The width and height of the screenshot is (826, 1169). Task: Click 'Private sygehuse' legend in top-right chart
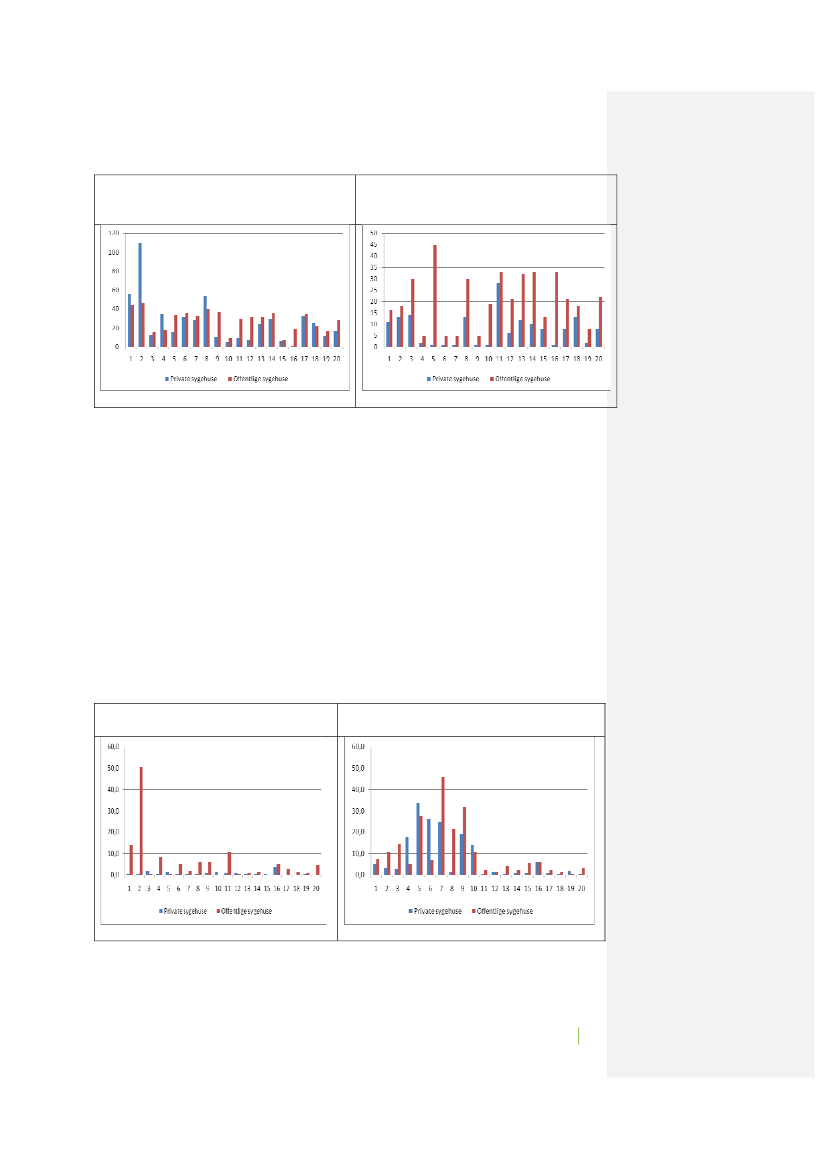point(453,379)
